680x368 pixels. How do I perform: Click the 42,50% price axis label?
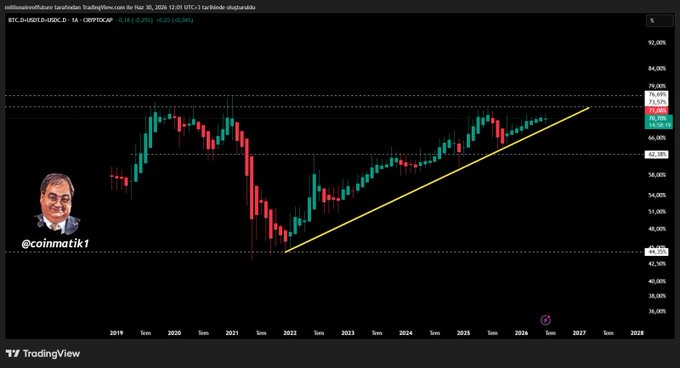[x=657, y=264]
